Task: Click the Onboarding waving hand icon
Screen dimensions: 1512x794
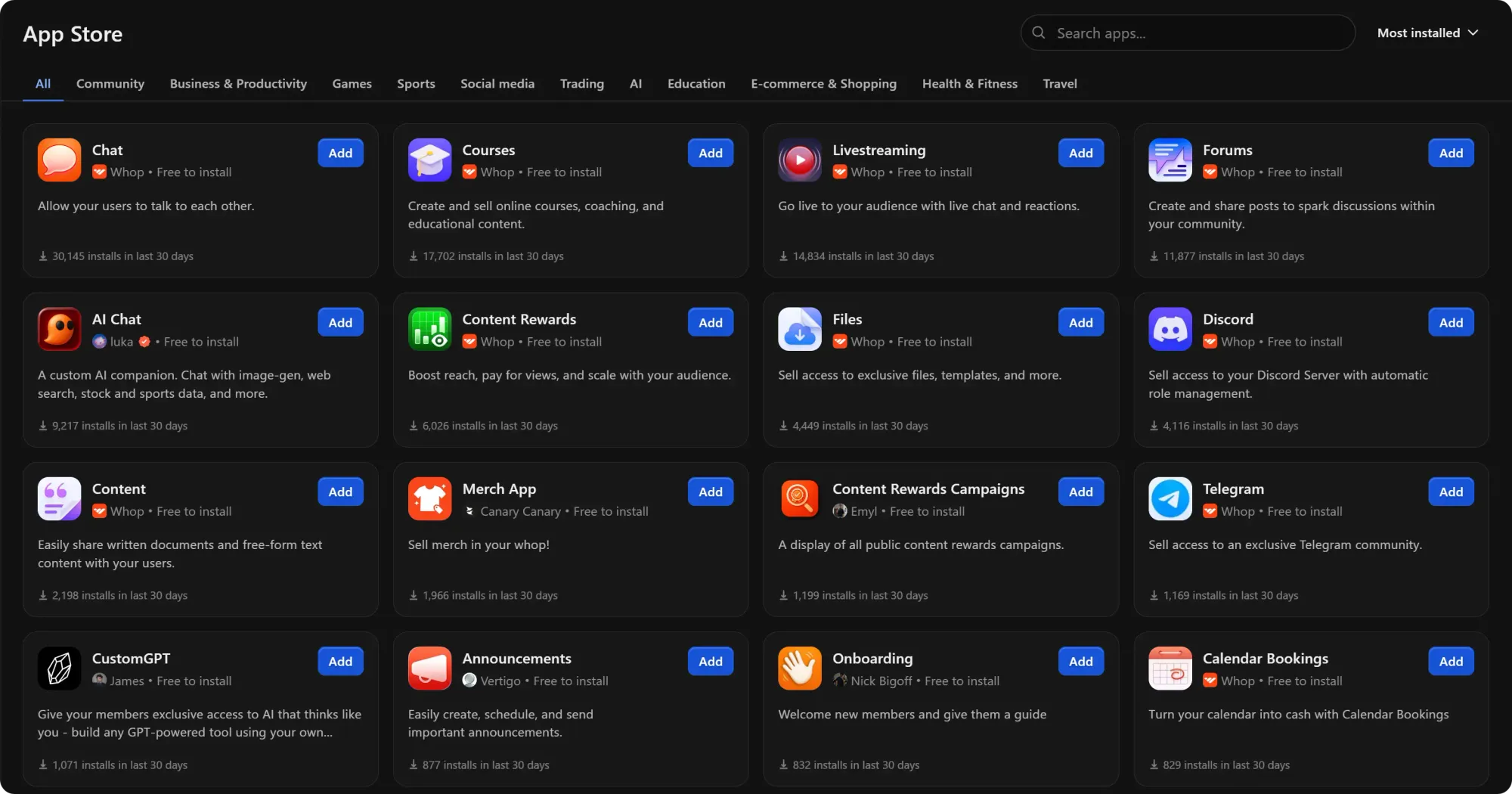Action: tap(799, 668)
